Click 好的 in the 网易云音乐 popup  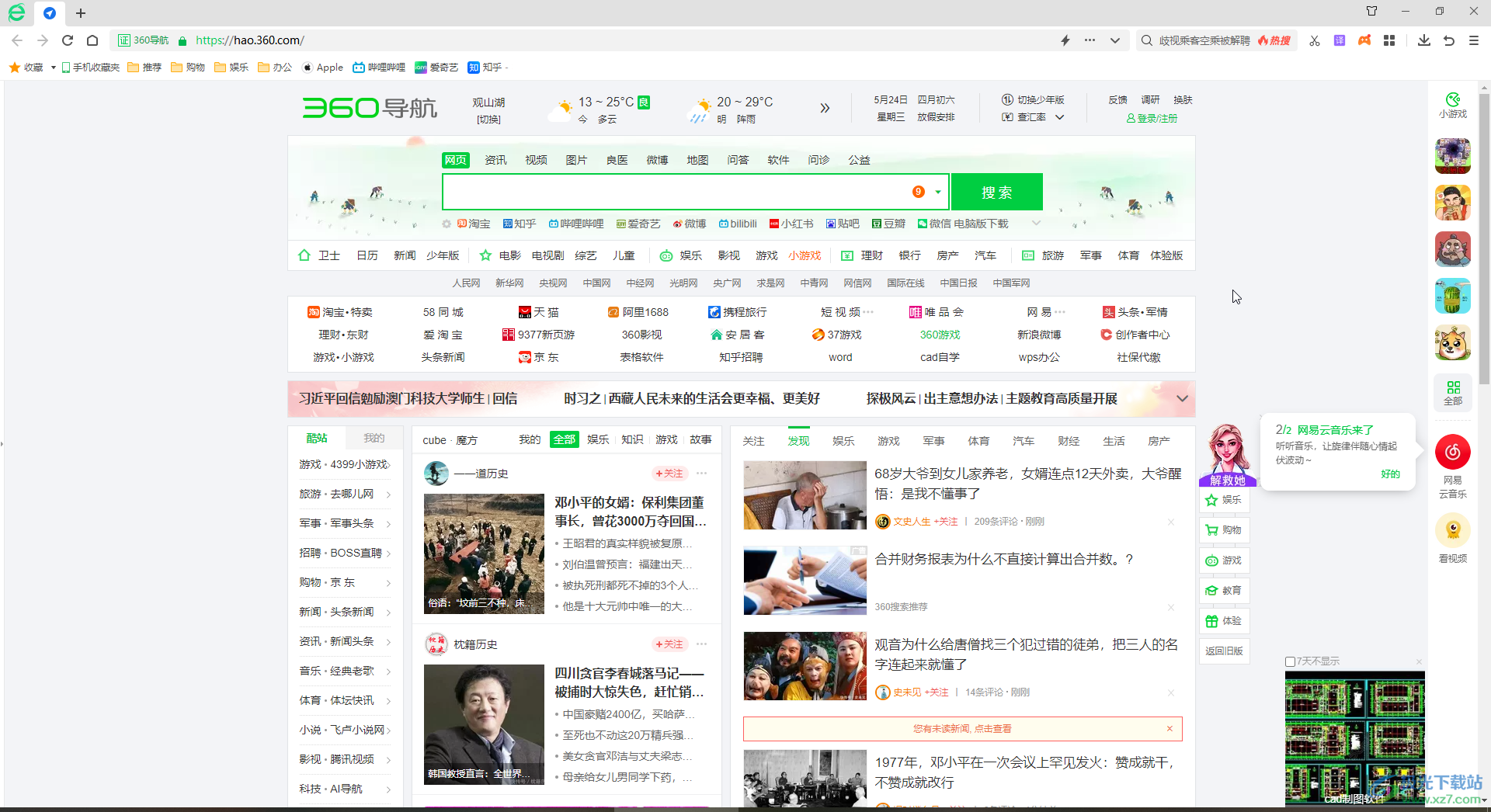pos(1390,474)
